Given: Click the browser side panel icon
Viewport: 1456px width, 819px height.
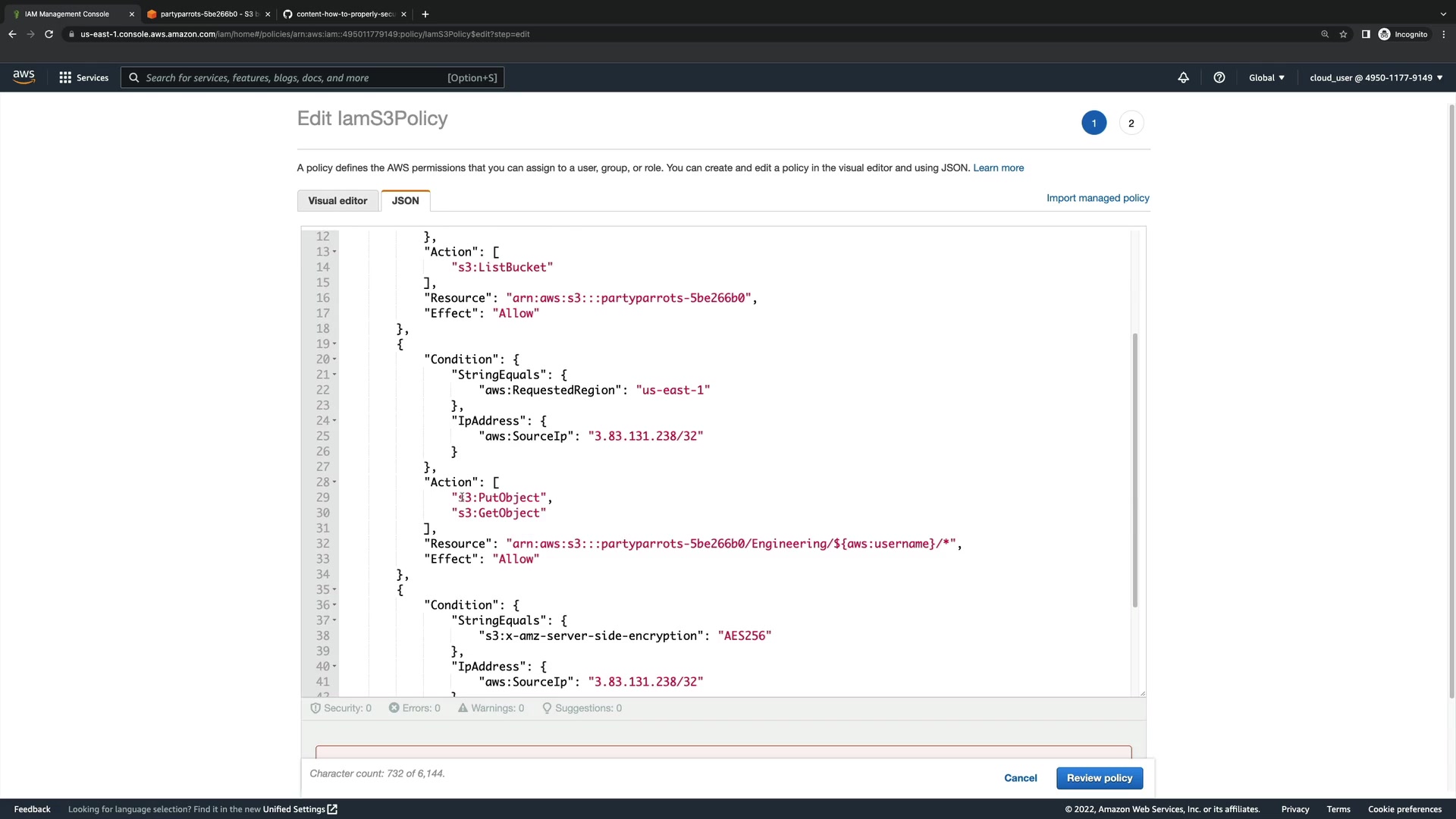Looking at the screenshot, I should (1366, 34).
